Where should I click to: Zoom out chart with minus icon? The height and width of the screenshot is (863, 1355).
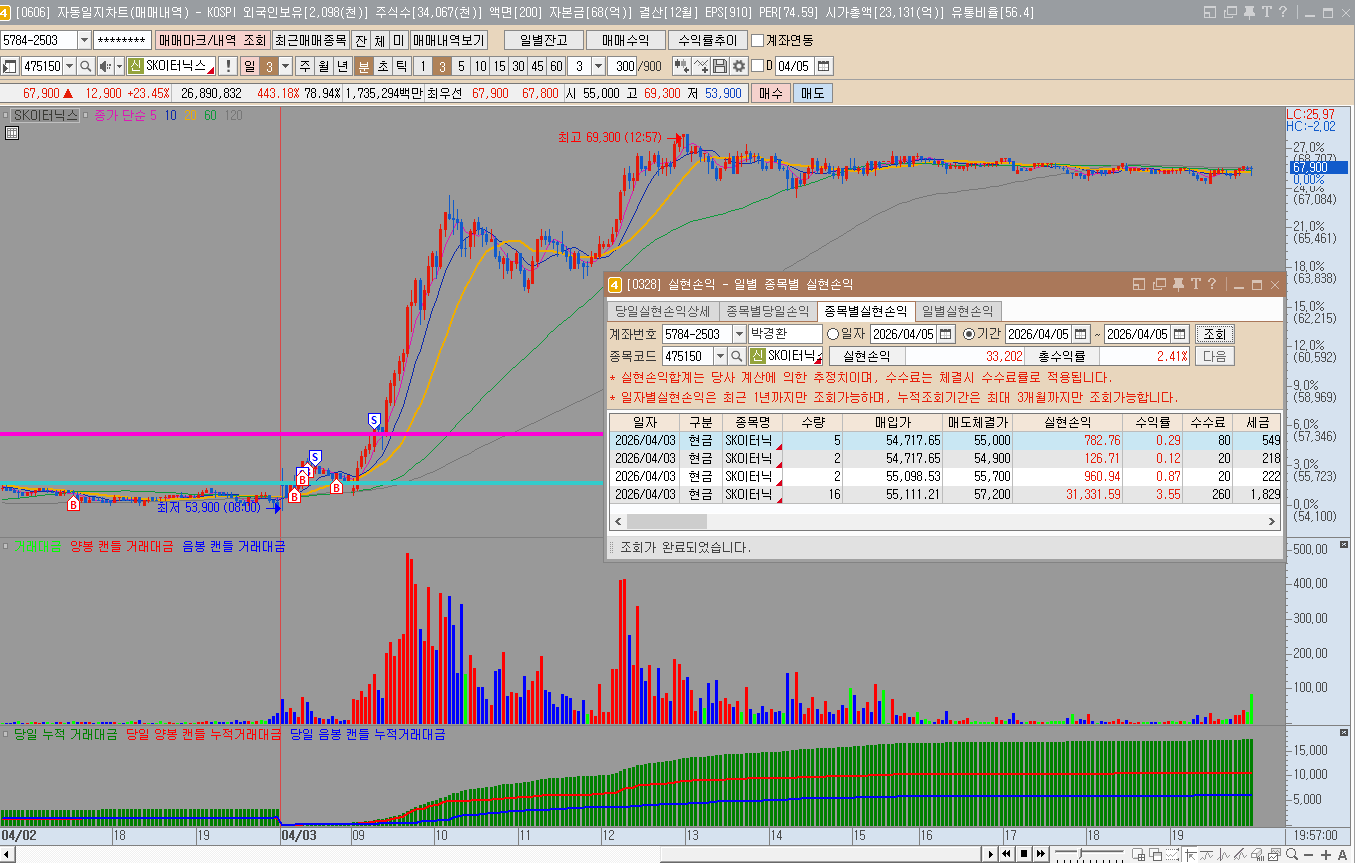point(1309,854)
